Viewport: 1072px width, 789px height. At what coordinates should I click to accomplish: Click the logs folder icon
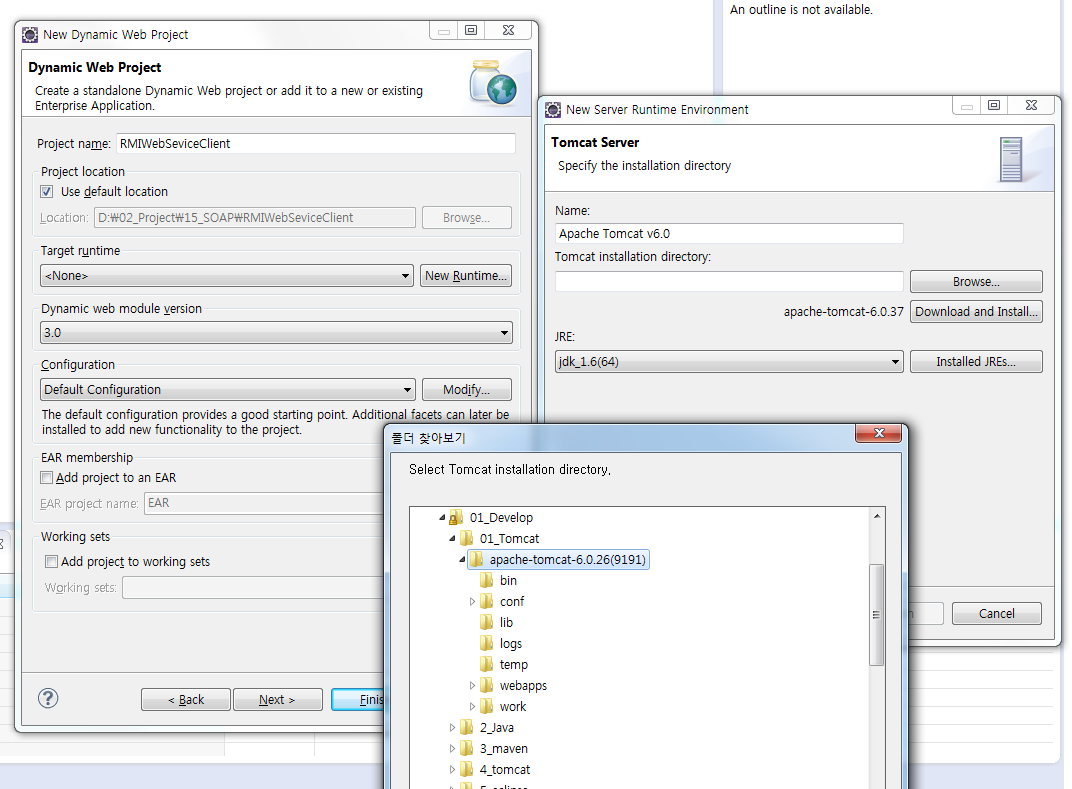[486, 644]
